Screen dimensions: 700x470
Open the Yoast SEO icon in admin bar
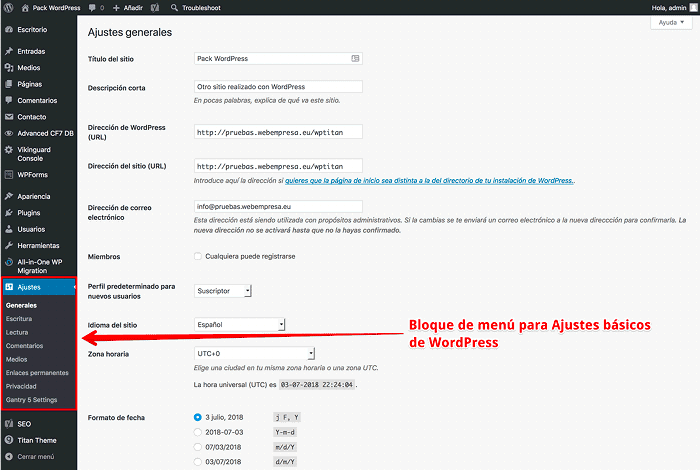pos(155,8)
